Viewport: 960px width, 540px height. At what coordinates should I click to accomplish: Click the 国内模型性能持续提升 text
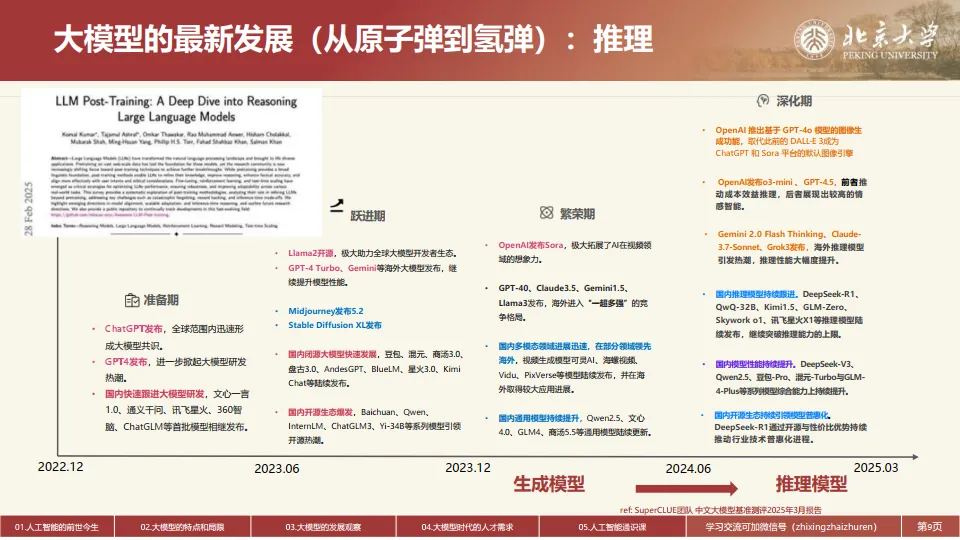click(755, 364)
